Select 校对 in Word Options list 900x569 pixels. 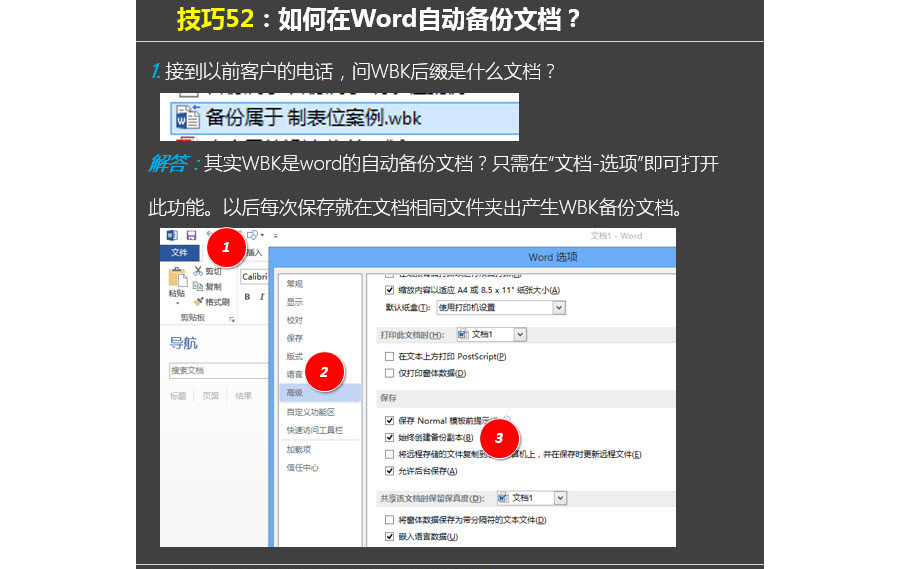pyautogui.click(x=294, y=320)
